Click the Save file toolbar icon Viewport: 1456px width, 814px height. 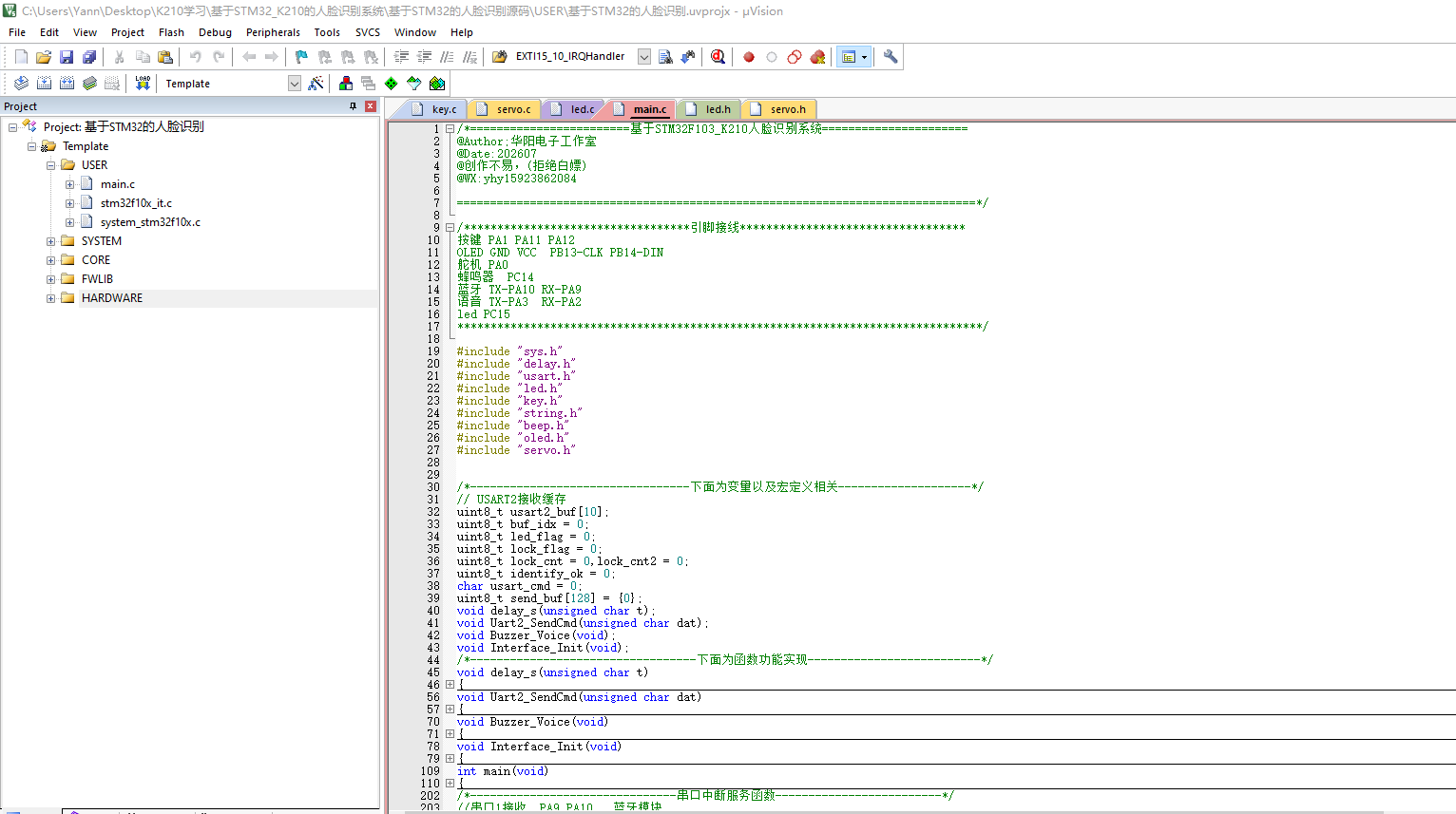pos(67,57)
